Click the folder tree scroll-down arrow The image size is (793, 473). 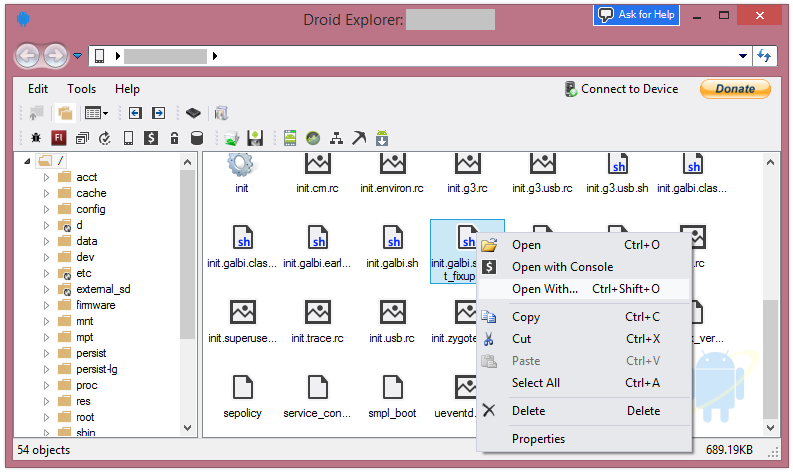pos(188,428)
